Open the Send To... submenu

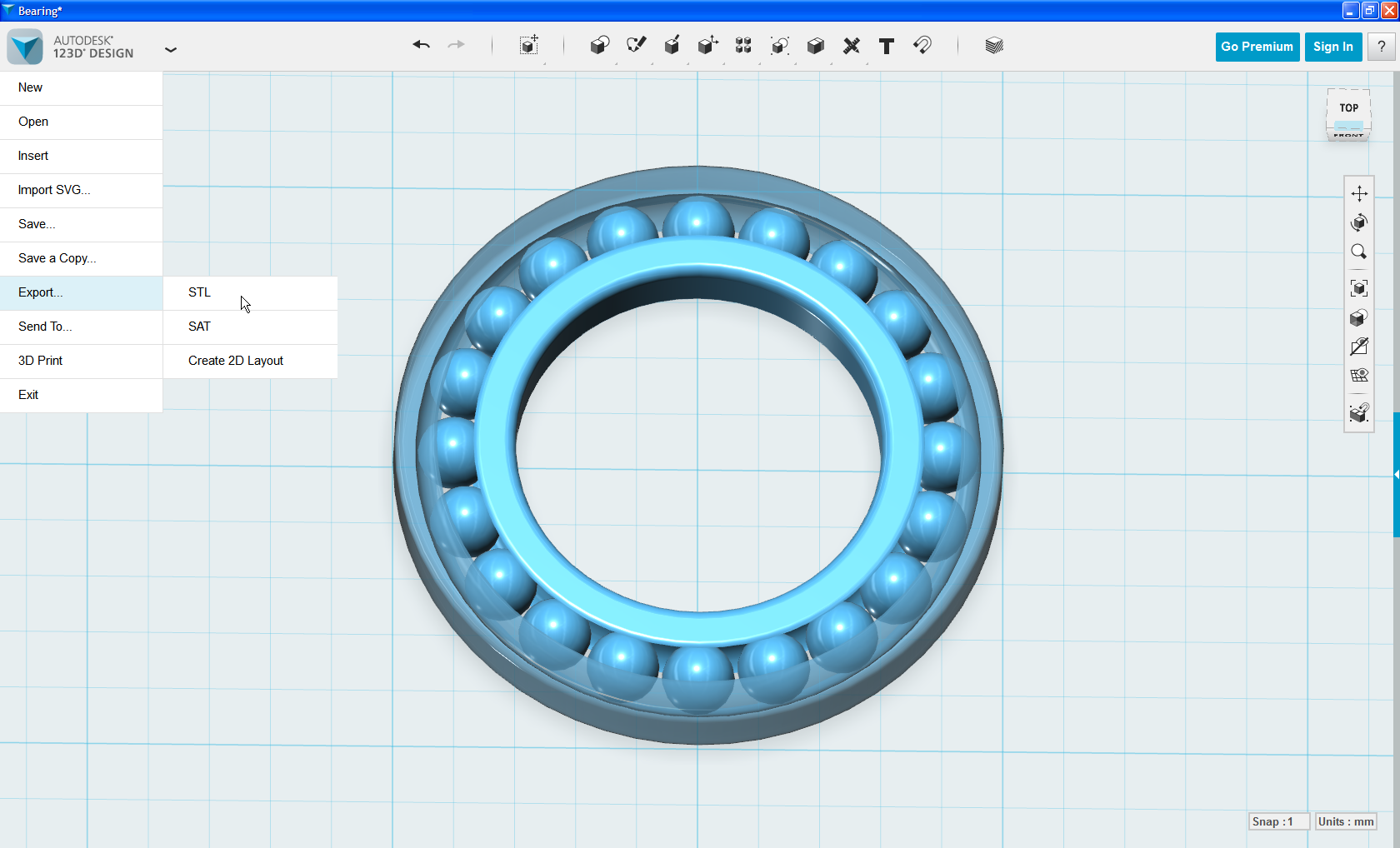click(x=81, y=327)
